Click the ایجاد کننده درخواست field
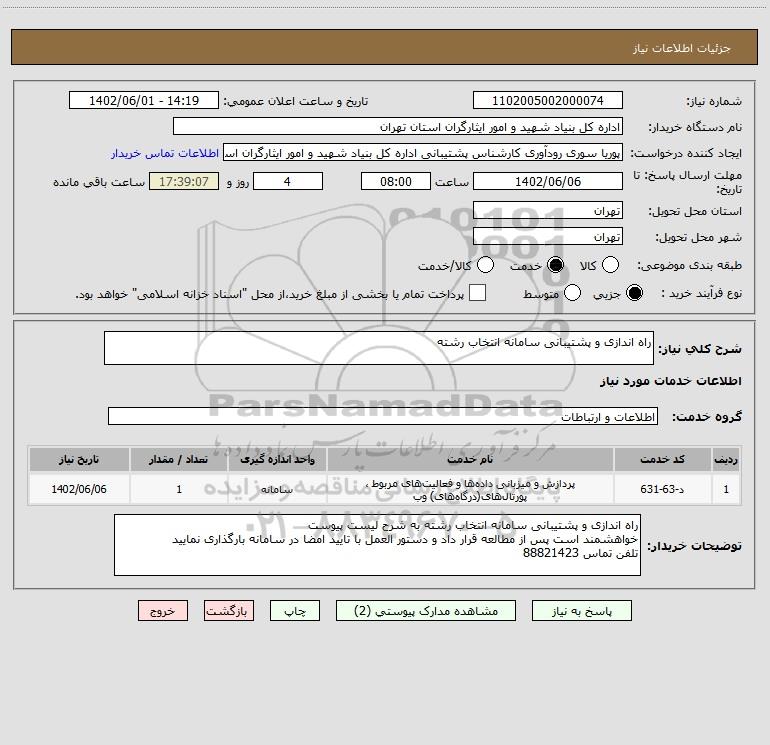Viewport: 770px width, 745px height. (x=423, y=153)
